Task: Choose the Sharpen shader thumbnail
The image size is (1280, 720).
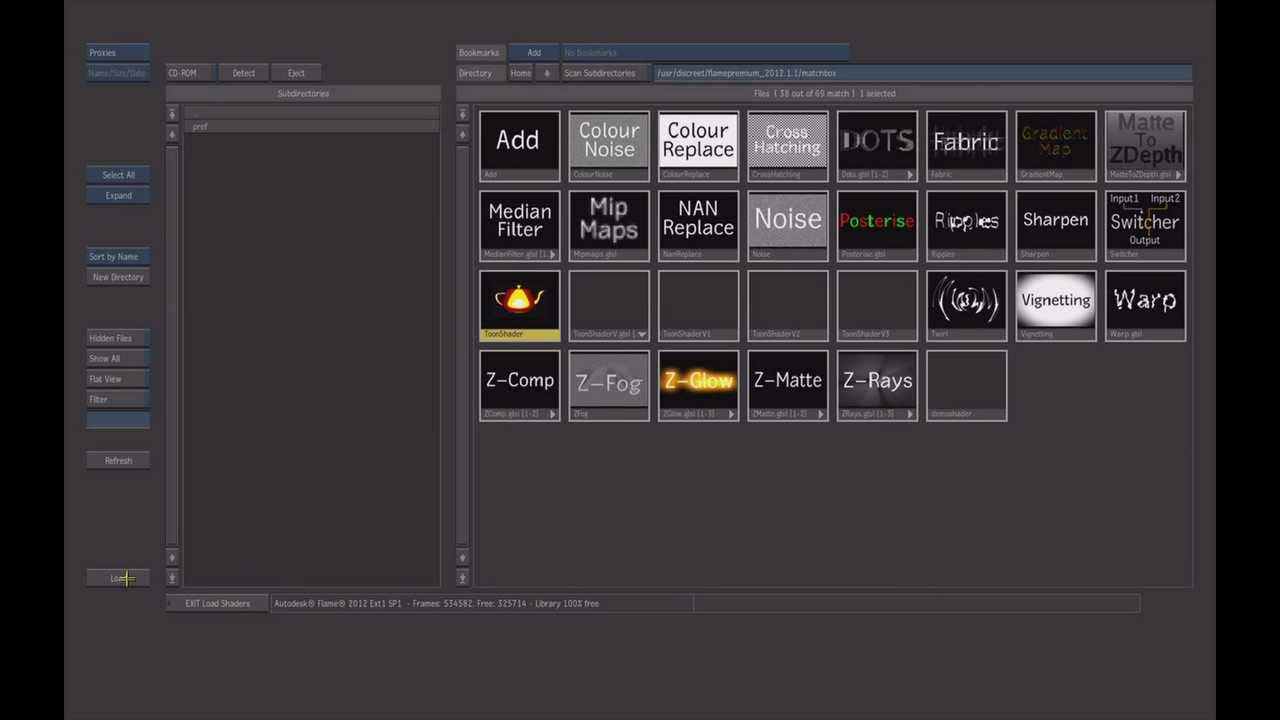Action: tap(1056, 226)
